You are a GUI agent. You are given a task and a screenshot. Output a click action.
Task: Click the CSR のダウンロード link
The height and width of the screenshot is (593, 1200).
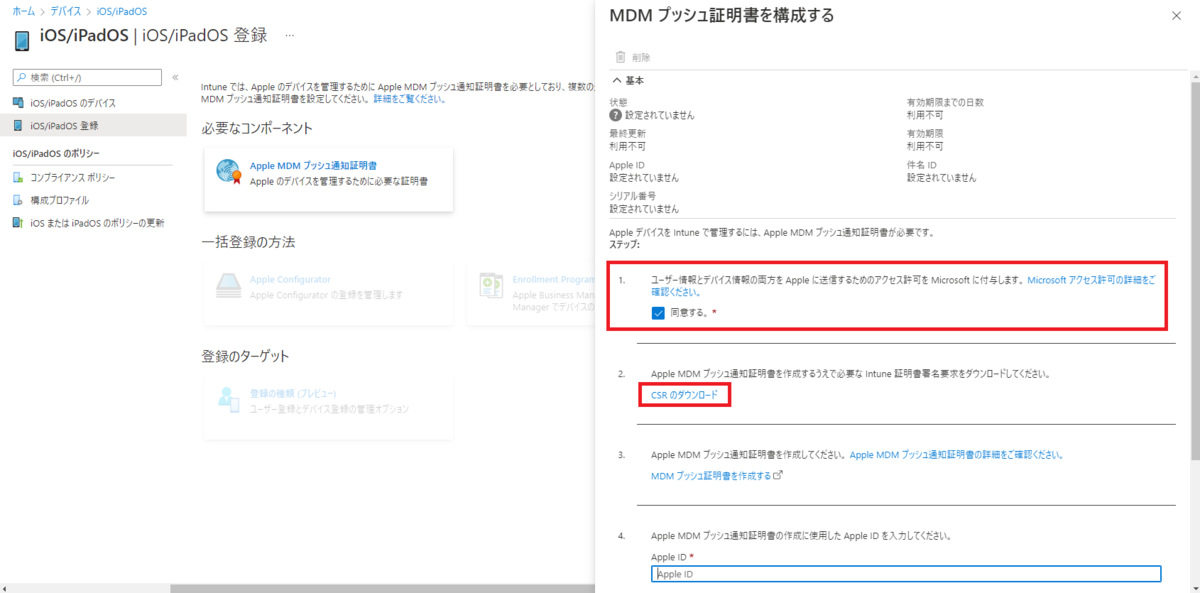pyautogui.click(x=684, y=396)
